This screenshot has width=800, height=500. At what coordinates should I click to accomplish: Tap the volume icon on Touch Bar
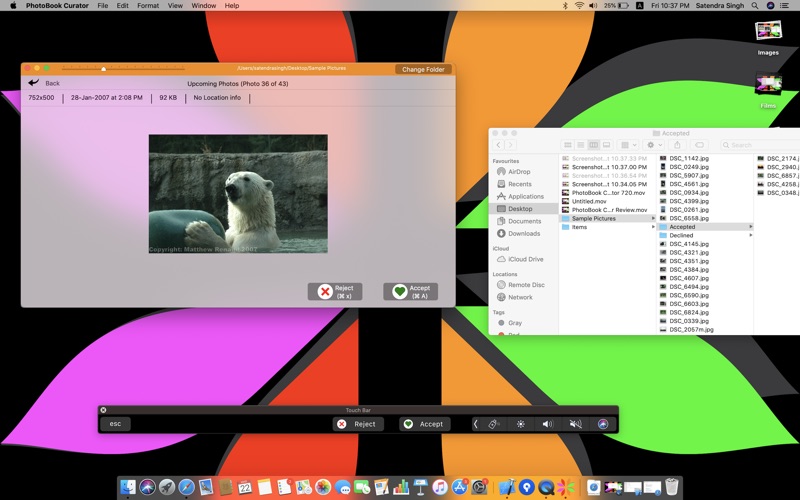coord(547,424)
